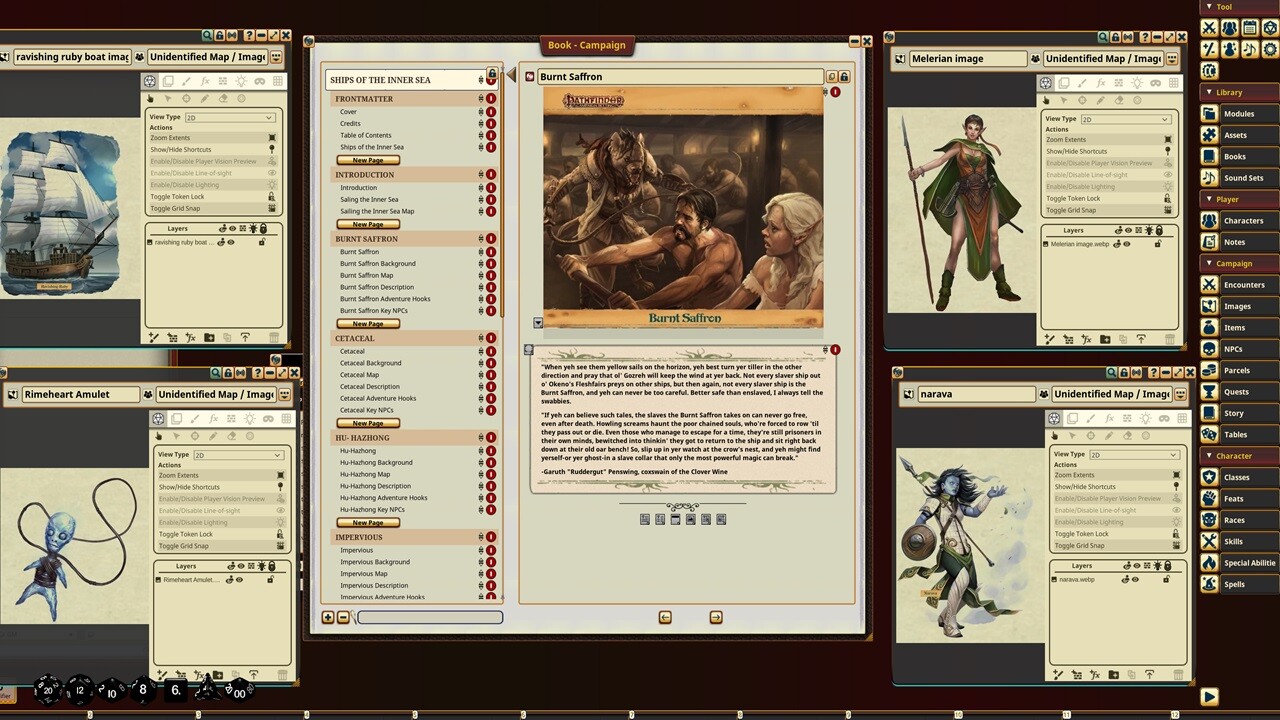Viewport: 1280px width, 720px height.
Task: Click the next page arrow at the book bottom
Action: coord(716,618)
